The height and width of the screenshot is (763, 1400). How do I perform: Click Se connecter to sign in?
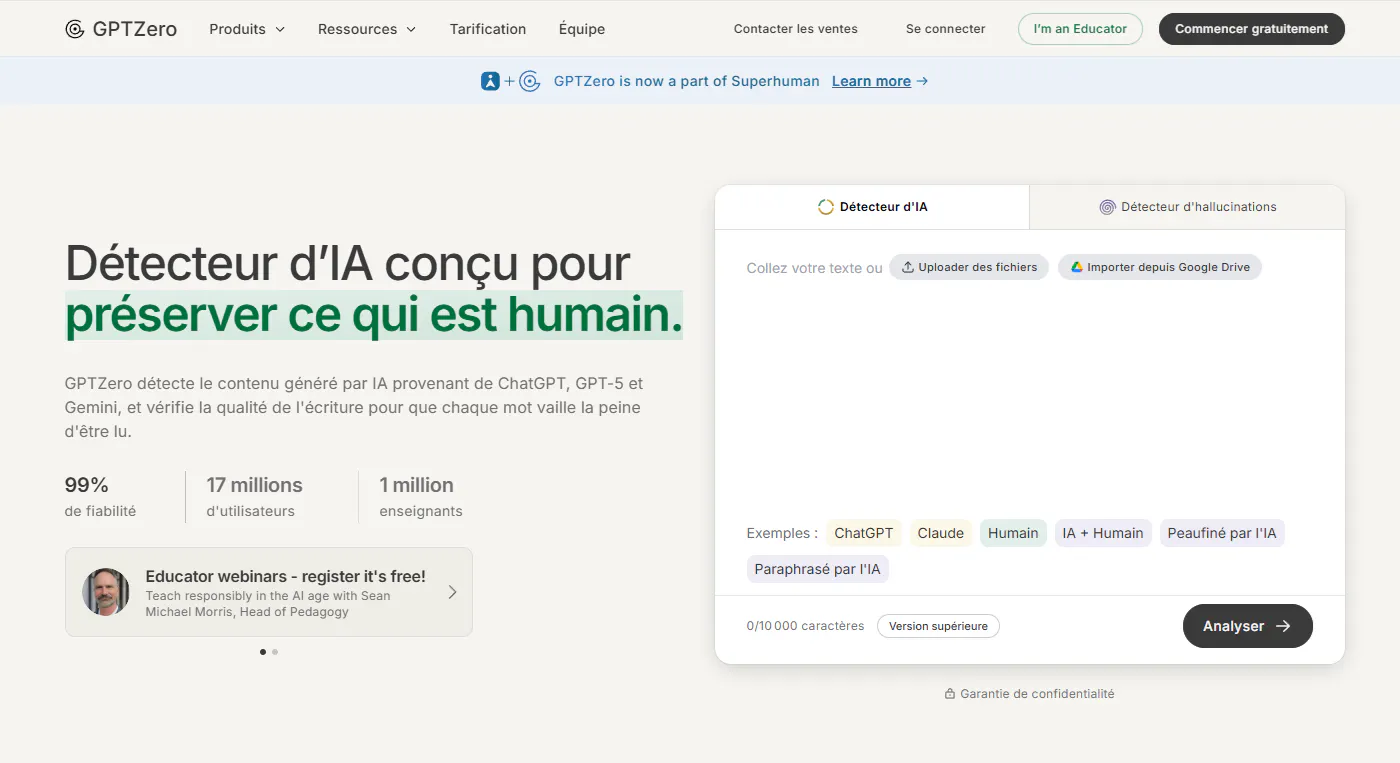(x=946, y=29)
